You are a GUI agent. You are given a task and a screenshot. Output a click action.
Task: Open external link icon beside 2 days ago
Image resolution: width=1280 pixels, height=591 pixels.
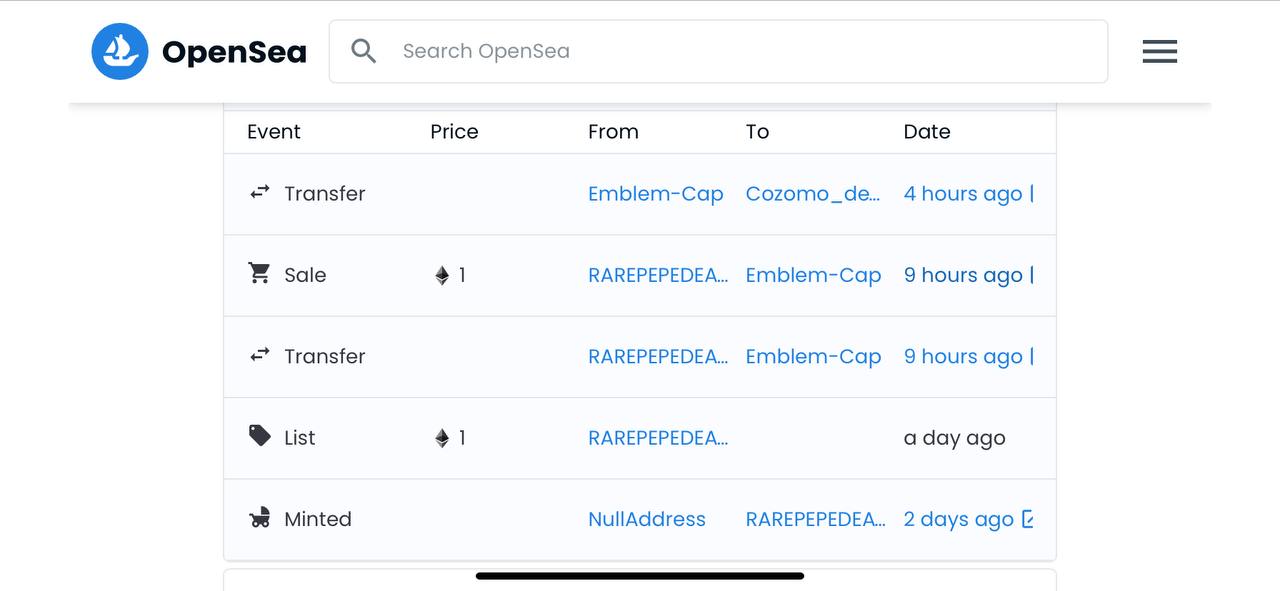[1027, 519]
